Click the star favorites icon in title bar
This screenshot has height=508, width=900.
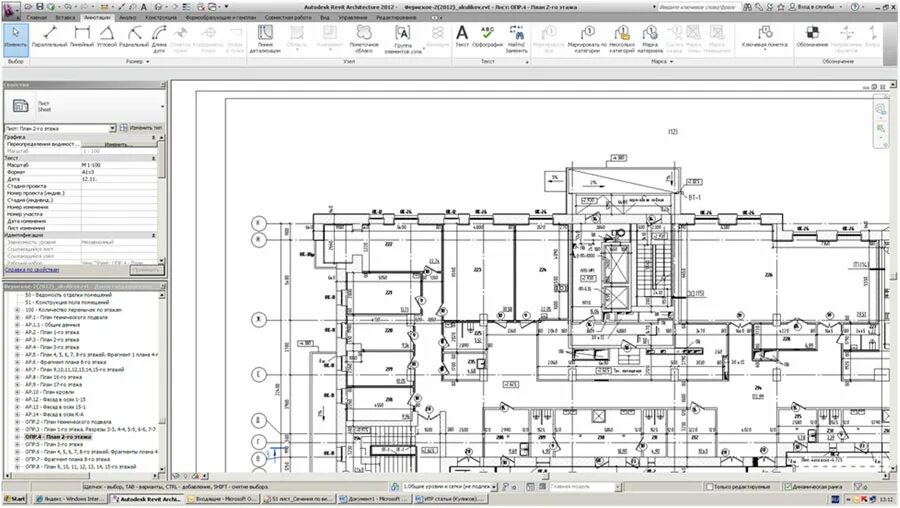click(x=781, y=7)
